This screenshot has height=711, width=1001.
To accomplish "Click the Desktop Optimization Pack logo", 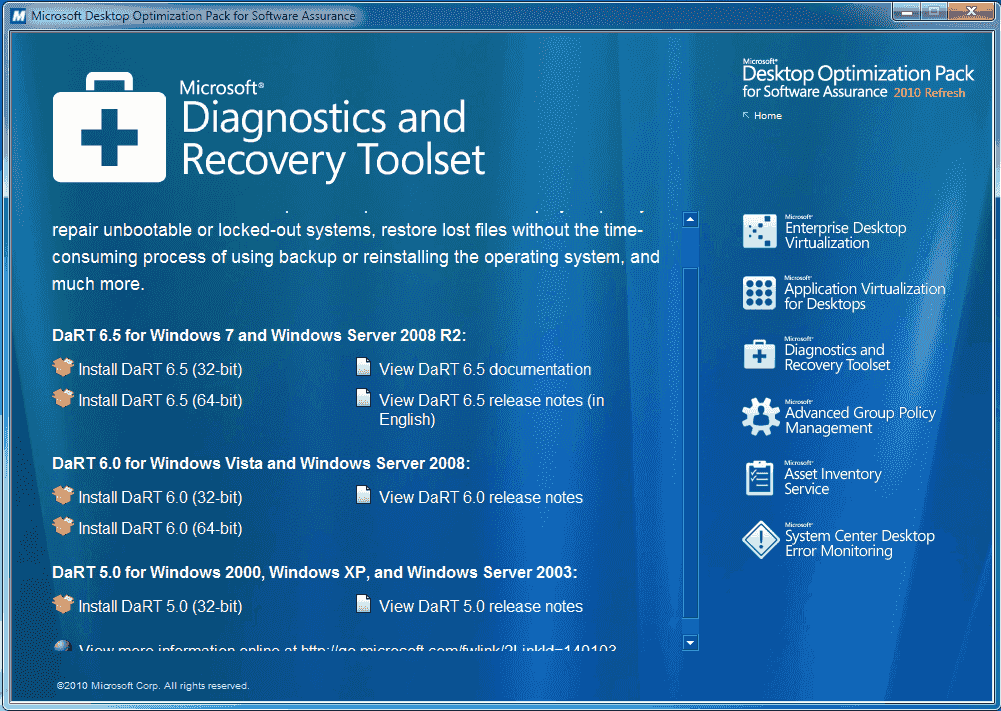I will click(x=857, y=80).
